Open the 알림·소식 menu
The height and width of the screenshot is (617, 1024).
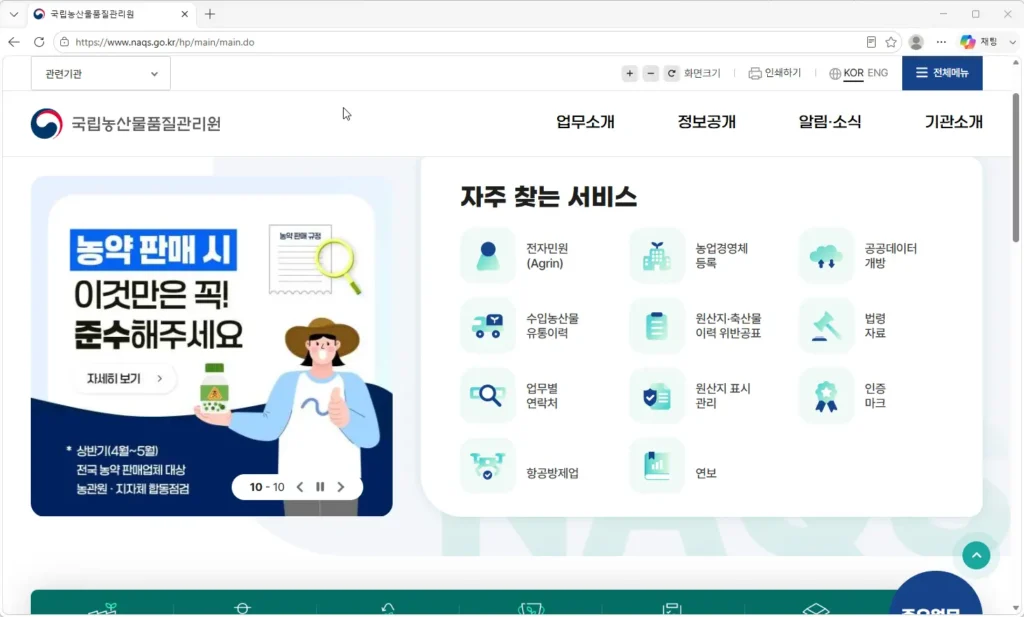tap(829, 121)
